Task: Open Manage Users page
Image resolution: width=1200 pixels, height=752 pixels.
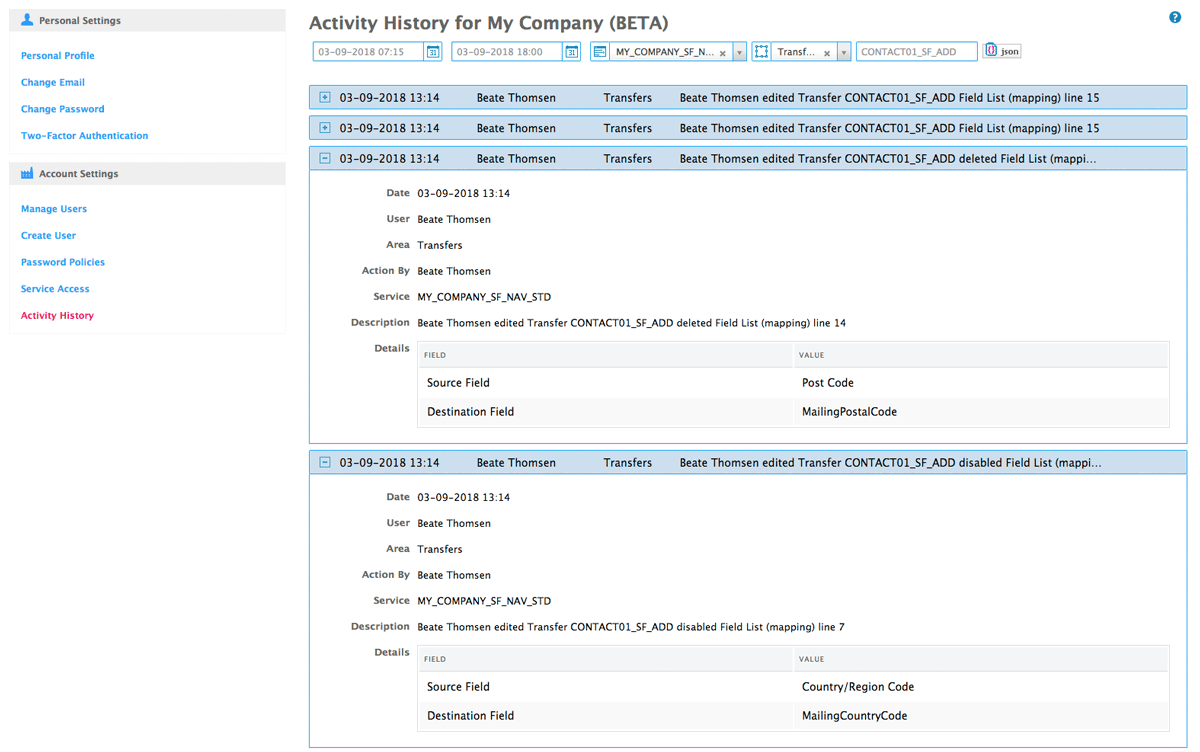Action: [x=54, y=209]
